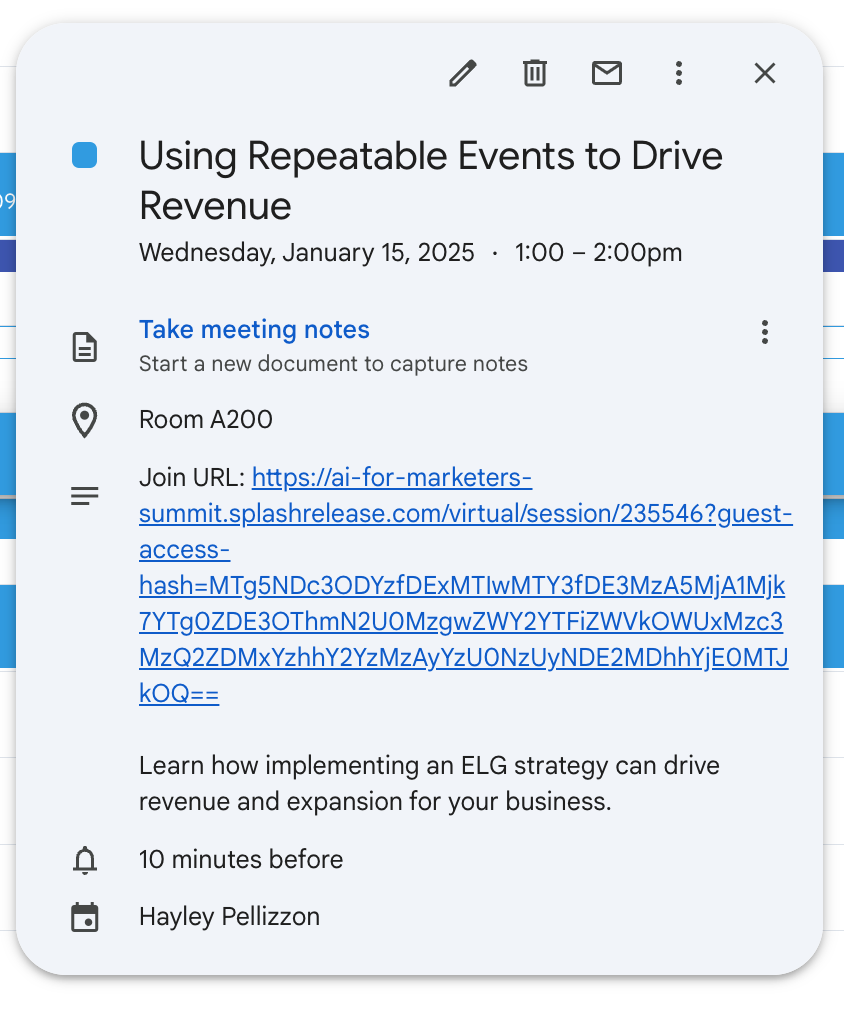
Task: Open event options three-dot menu at top
Action: 679,73
